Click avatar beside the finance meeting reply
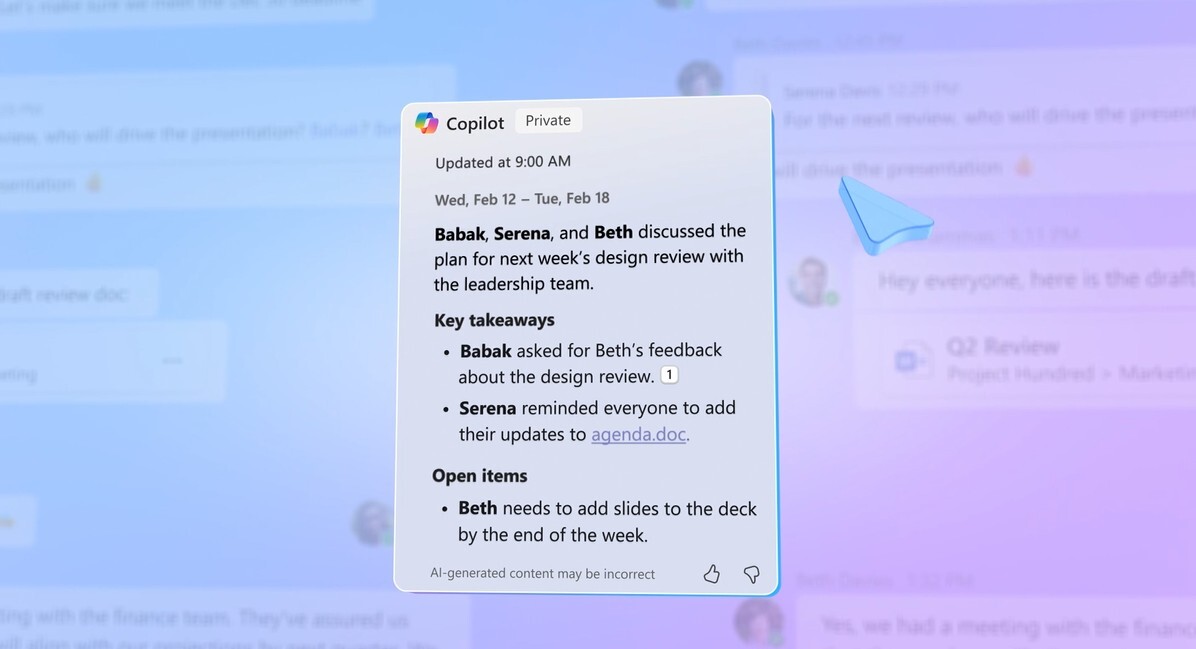 (758, 621)
